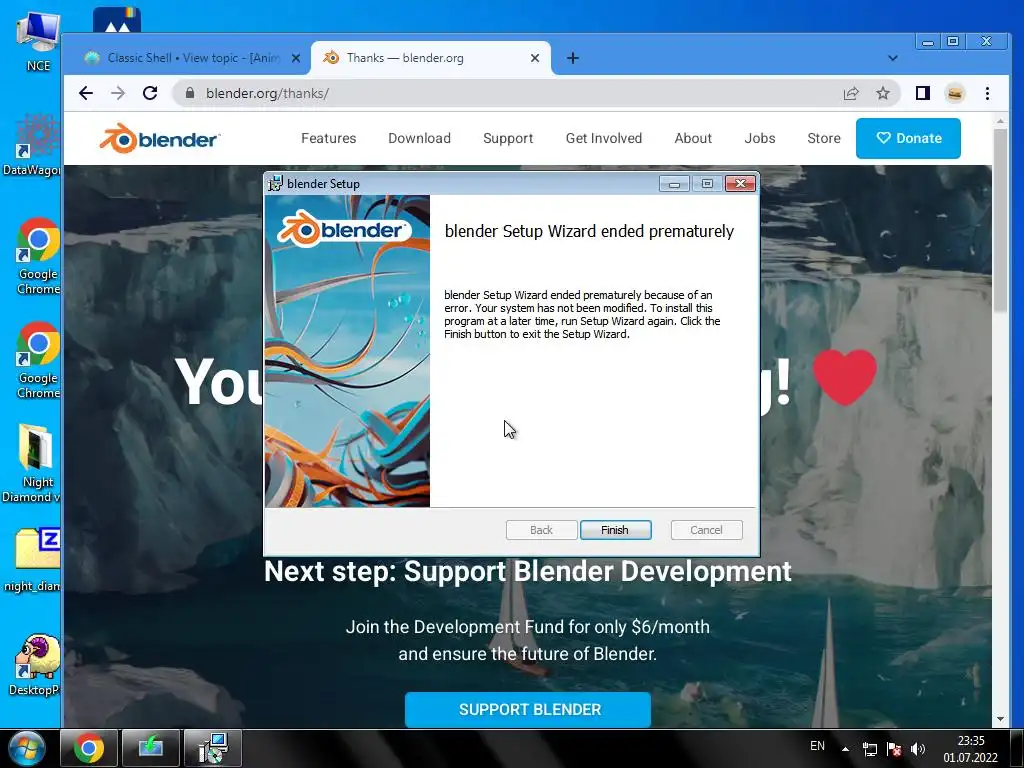Select the Thanks — blender.org tab

pyautogui.click(x=431, y=58)
